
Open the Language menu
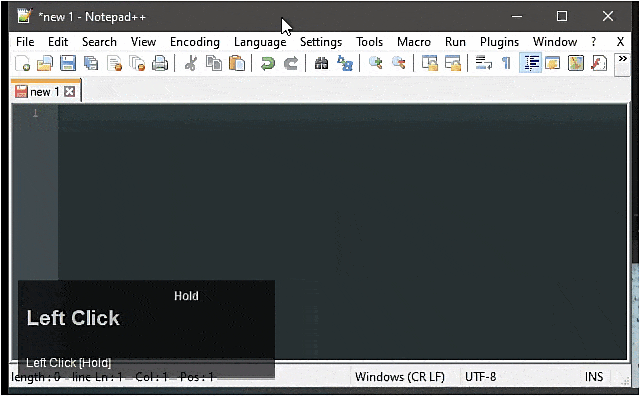pyautogui.click(x=260, y=42)
